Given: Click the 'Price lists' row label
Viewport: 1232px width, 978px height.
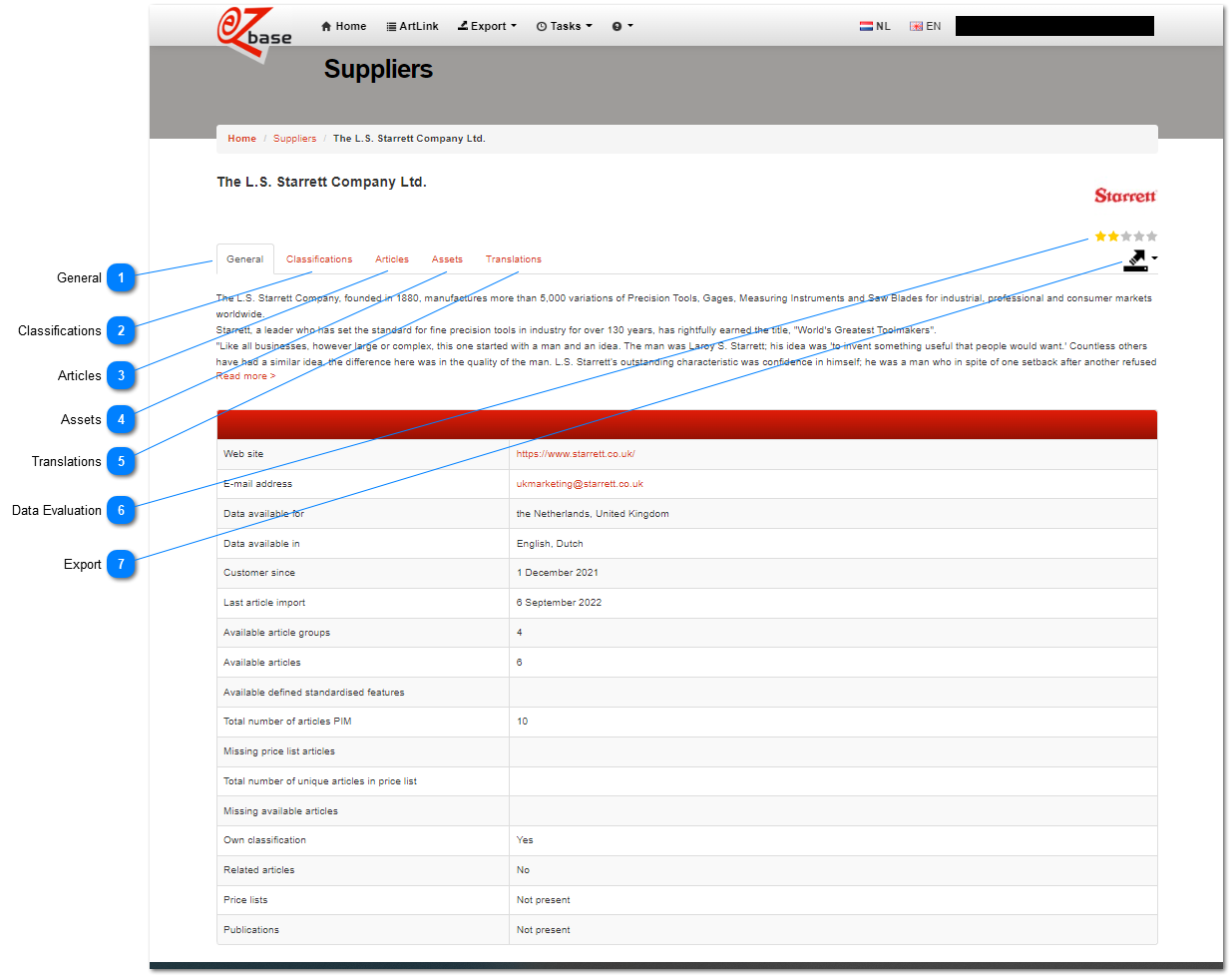Looking at the screenshot, I should coord(245,900).
